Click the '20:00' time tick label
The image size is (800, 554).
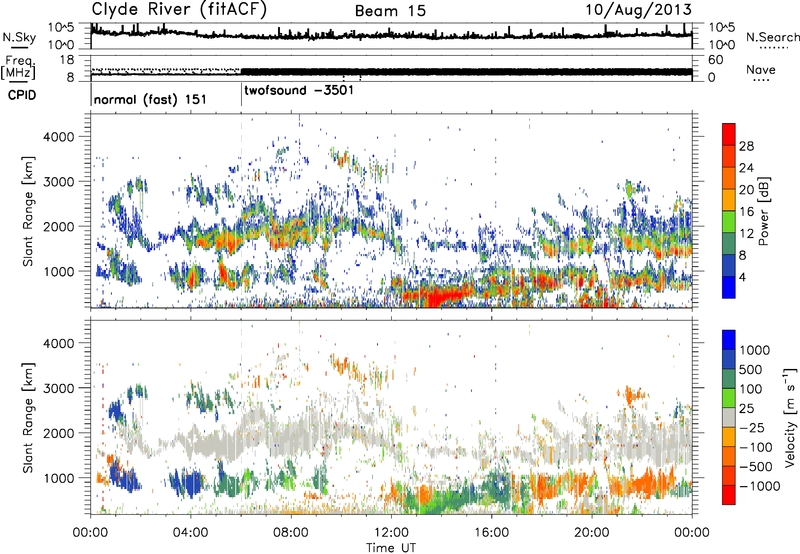point(592,532)
